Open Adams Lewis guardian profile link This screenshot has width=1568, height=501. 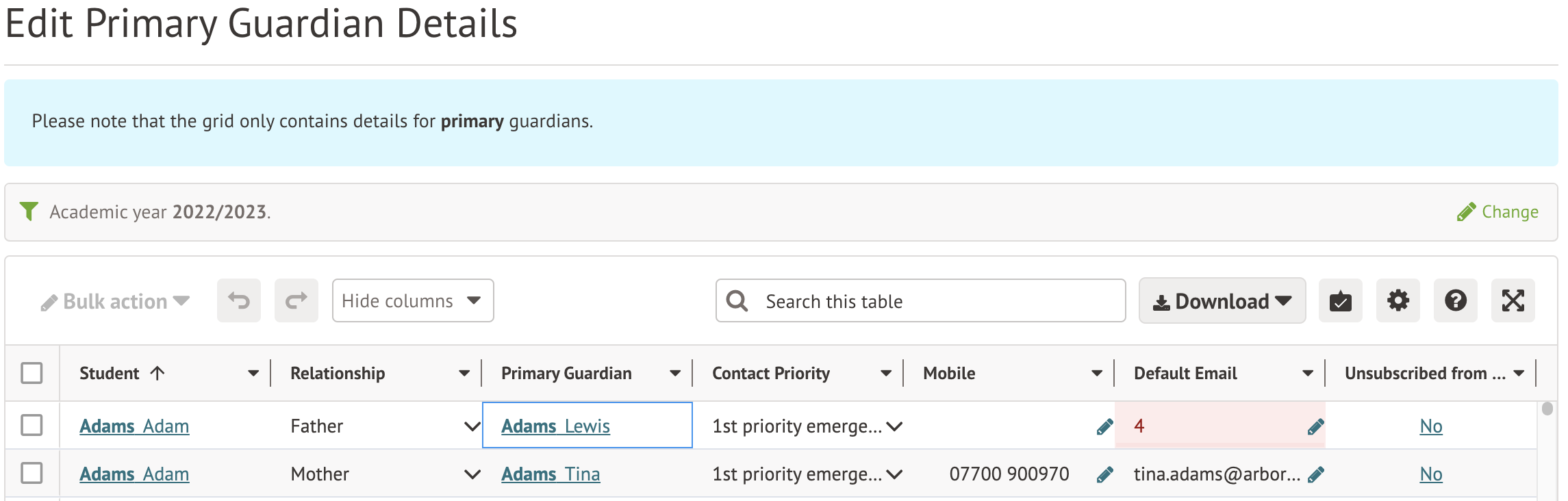555,426
